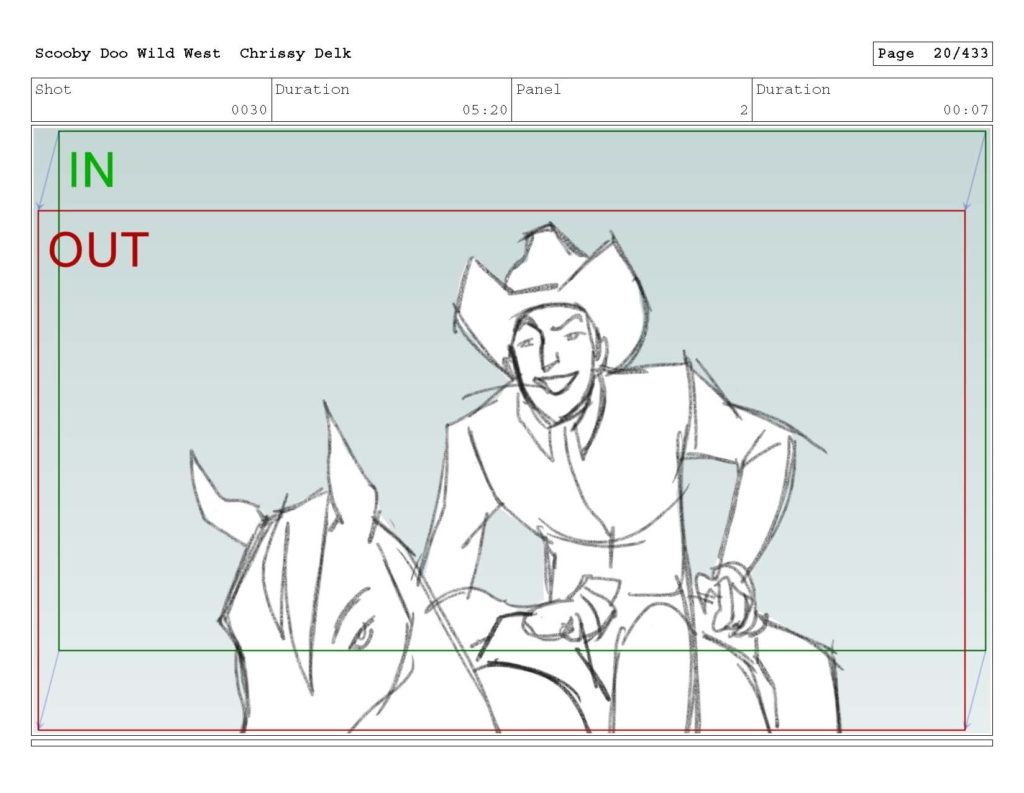Viewport: 1024px width, 793px height.
Task: Click the 'Chrissy Delk' name text
Action: pos(295,54)
